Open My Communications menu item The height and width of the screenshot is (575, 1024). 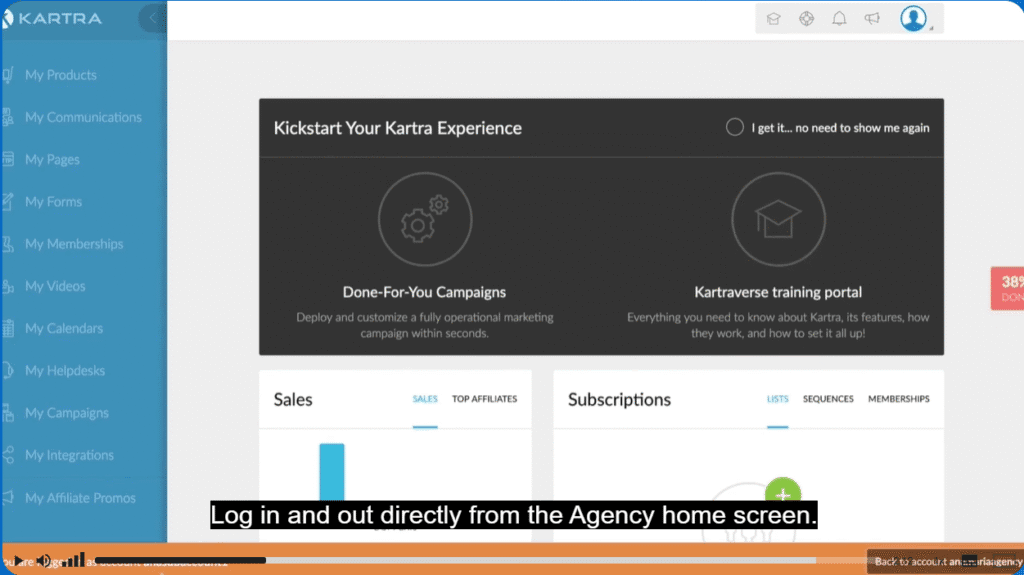(84, 117)
